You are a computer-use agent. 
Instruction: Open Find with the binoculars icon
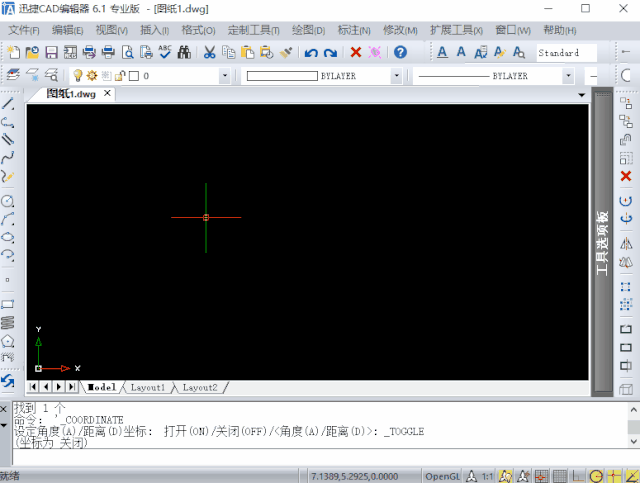click(x=184, y=52)
